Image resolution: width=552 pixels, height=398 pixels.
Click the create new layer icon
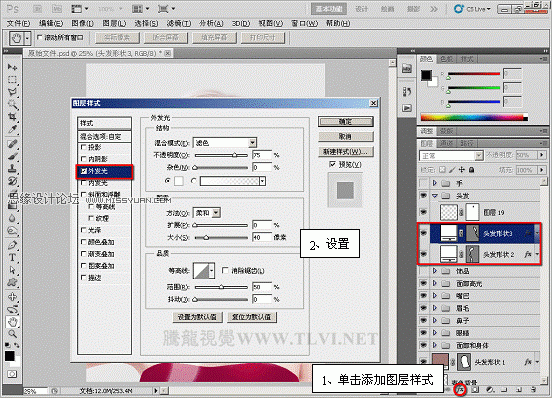[x=519, y=390]
